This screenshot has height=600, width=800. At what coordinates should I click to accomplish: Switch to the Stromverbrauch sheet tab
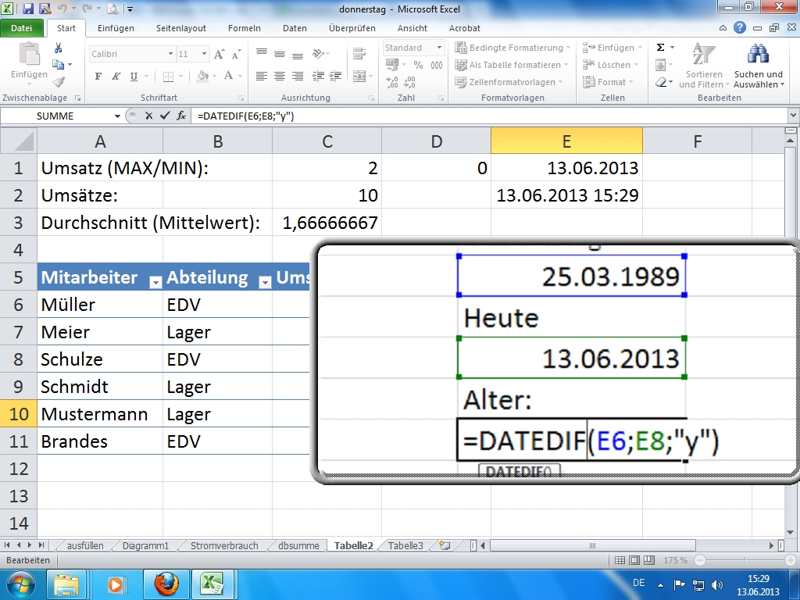(x=224, y=545)
